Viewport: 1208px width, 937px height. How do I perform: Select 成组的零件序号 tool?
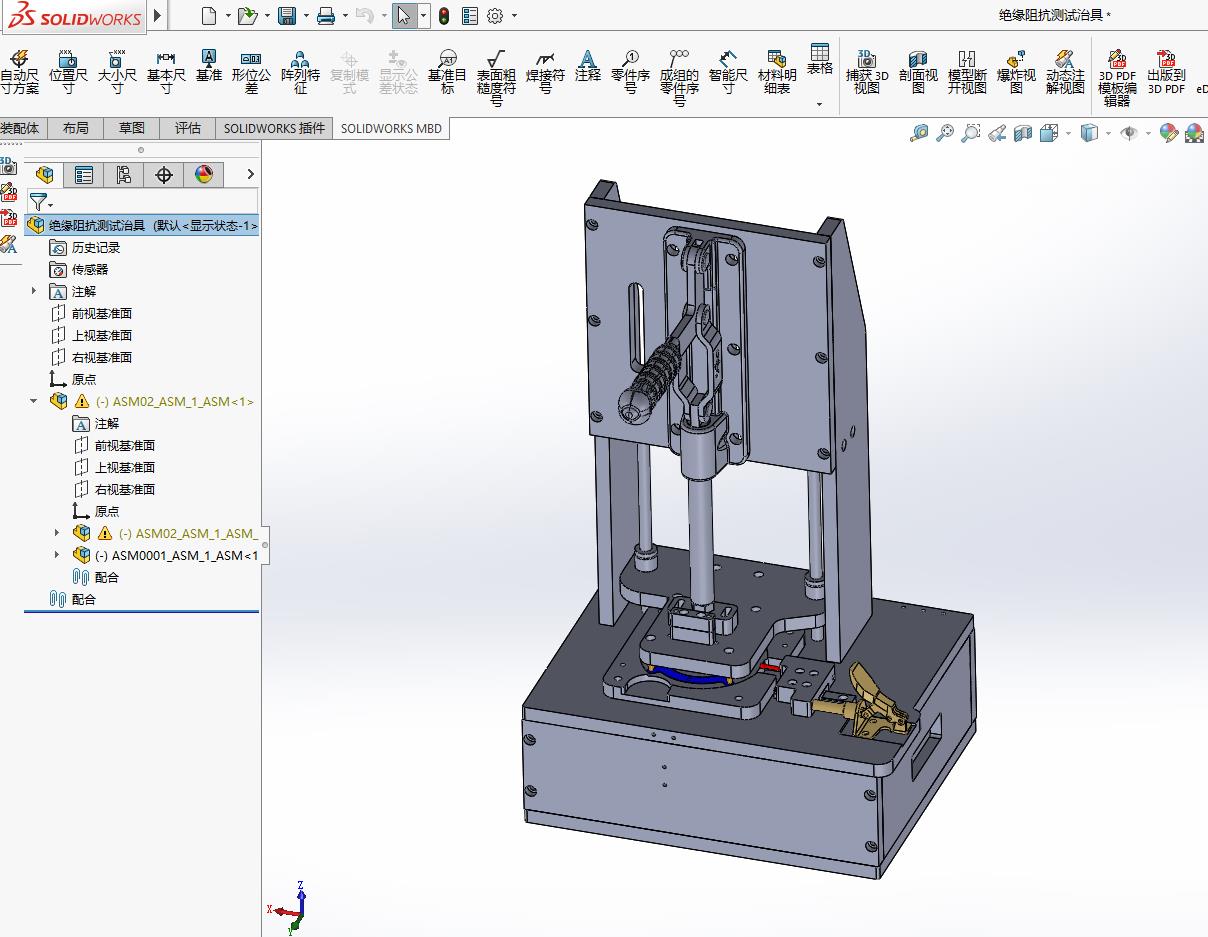tap(679, 78)
